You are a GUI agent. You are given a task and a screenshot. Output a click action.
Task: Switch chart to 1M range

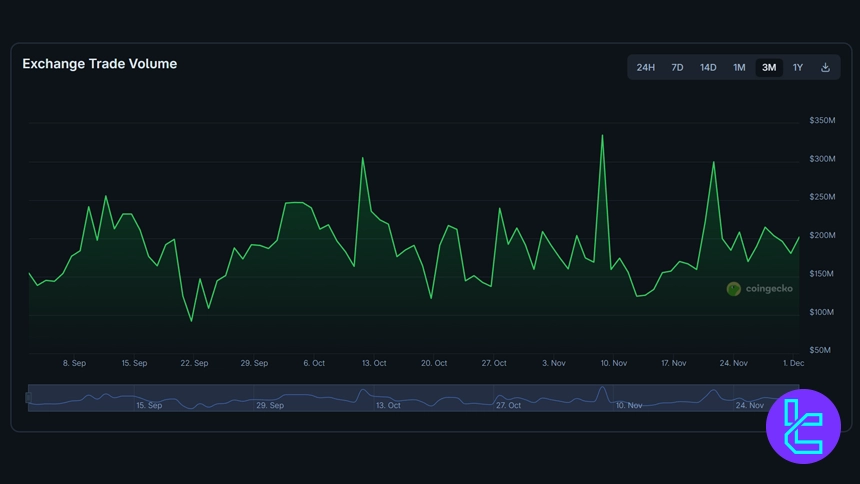(x=739, y=67)
